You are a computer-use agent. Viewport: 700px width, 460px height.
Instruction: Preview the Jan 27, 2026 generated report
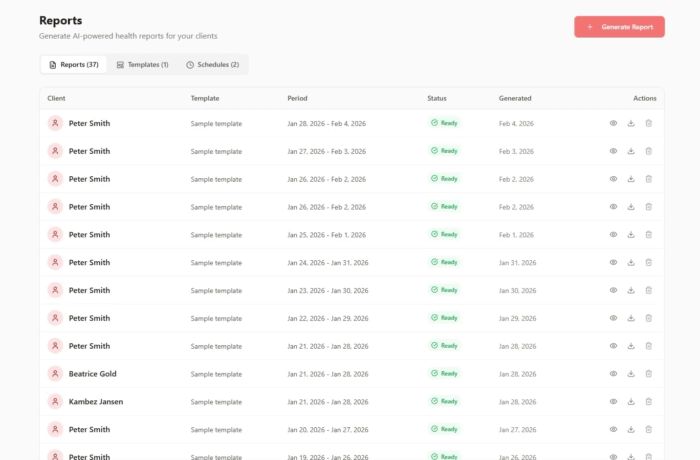pos(613,429)
